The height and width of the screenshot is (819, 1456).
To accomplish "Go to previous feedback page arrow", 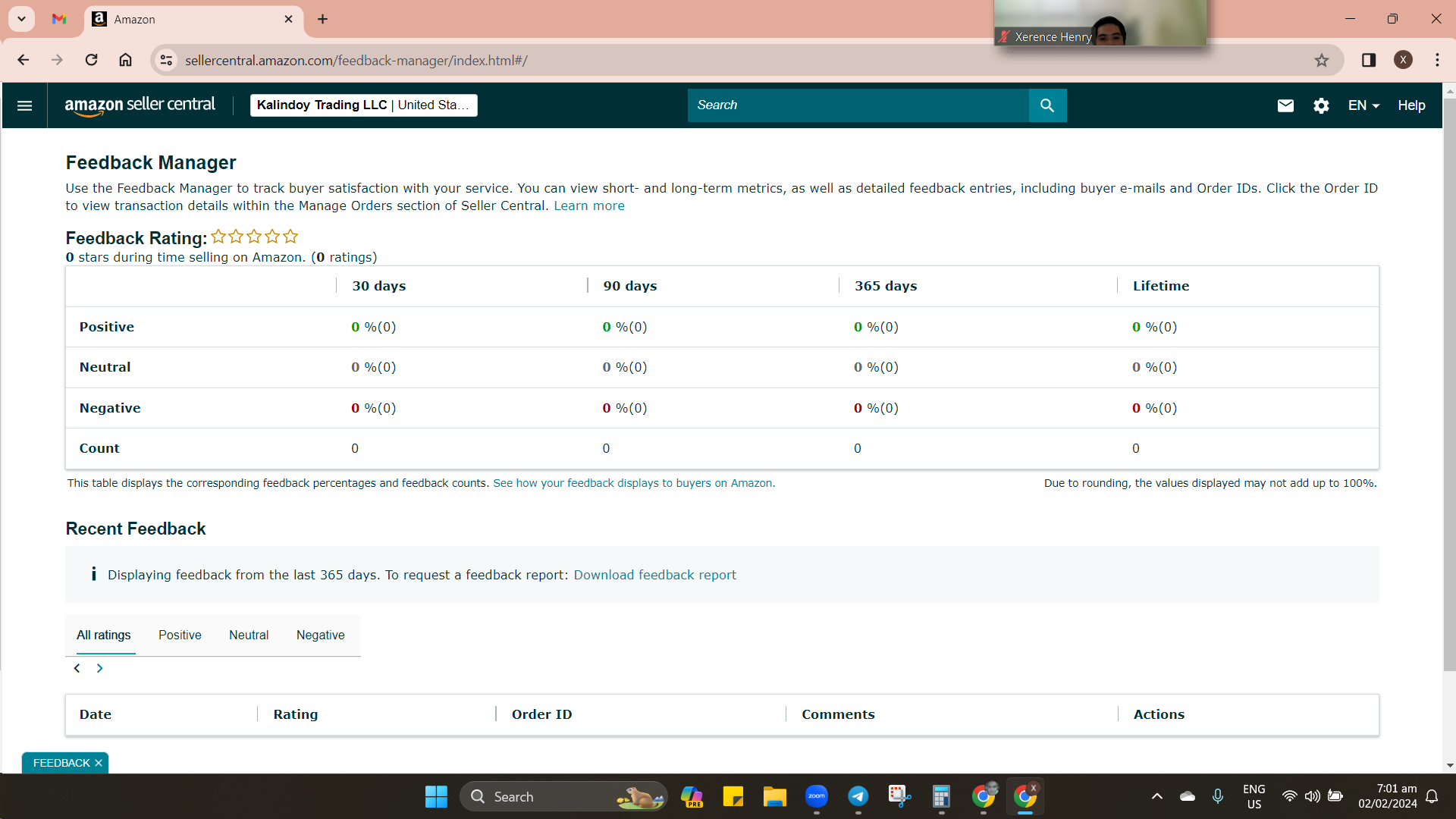I will (77, 668).
